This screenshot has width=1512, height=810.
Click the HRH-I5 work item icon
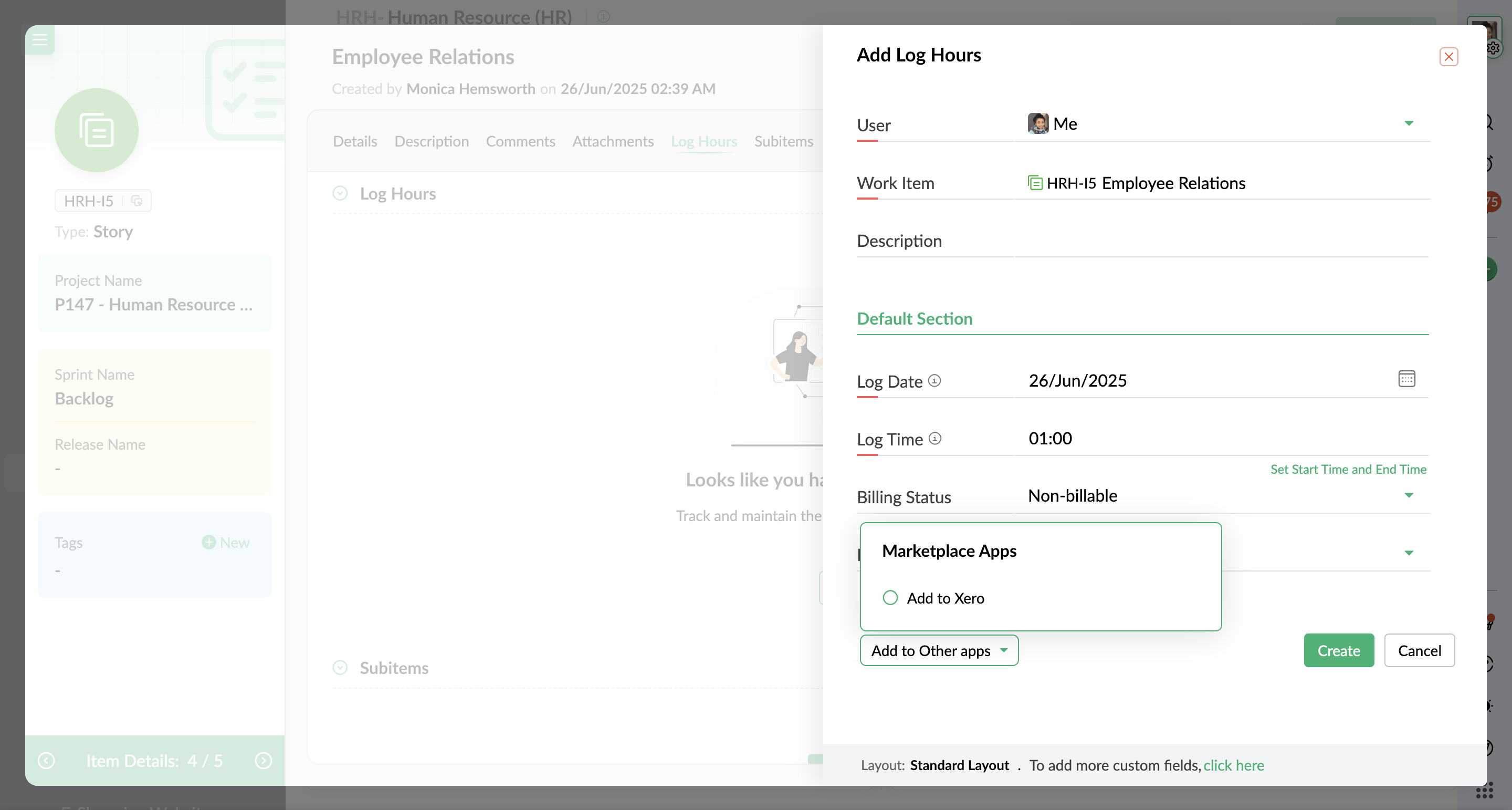[x=1035, y=183]
